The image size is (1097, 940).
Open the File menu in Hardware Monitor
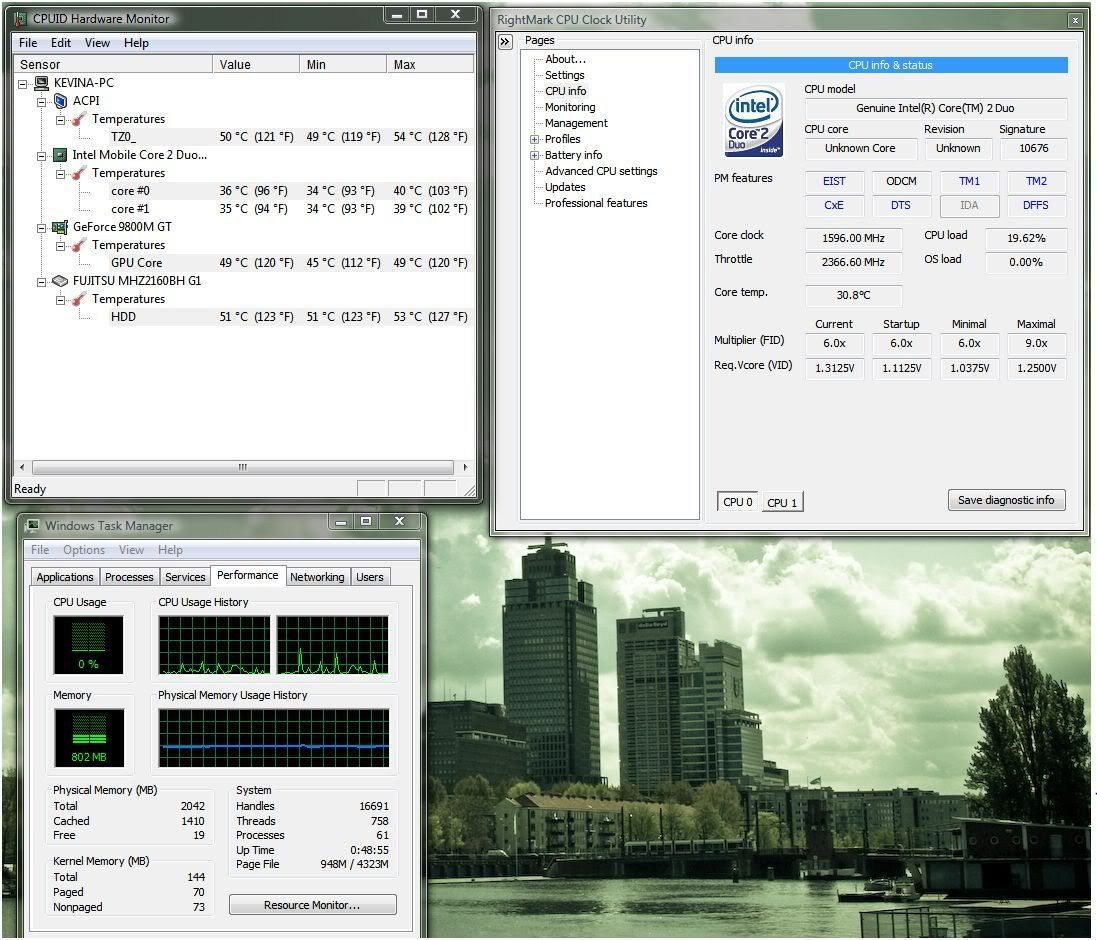[x=28, y=43]
